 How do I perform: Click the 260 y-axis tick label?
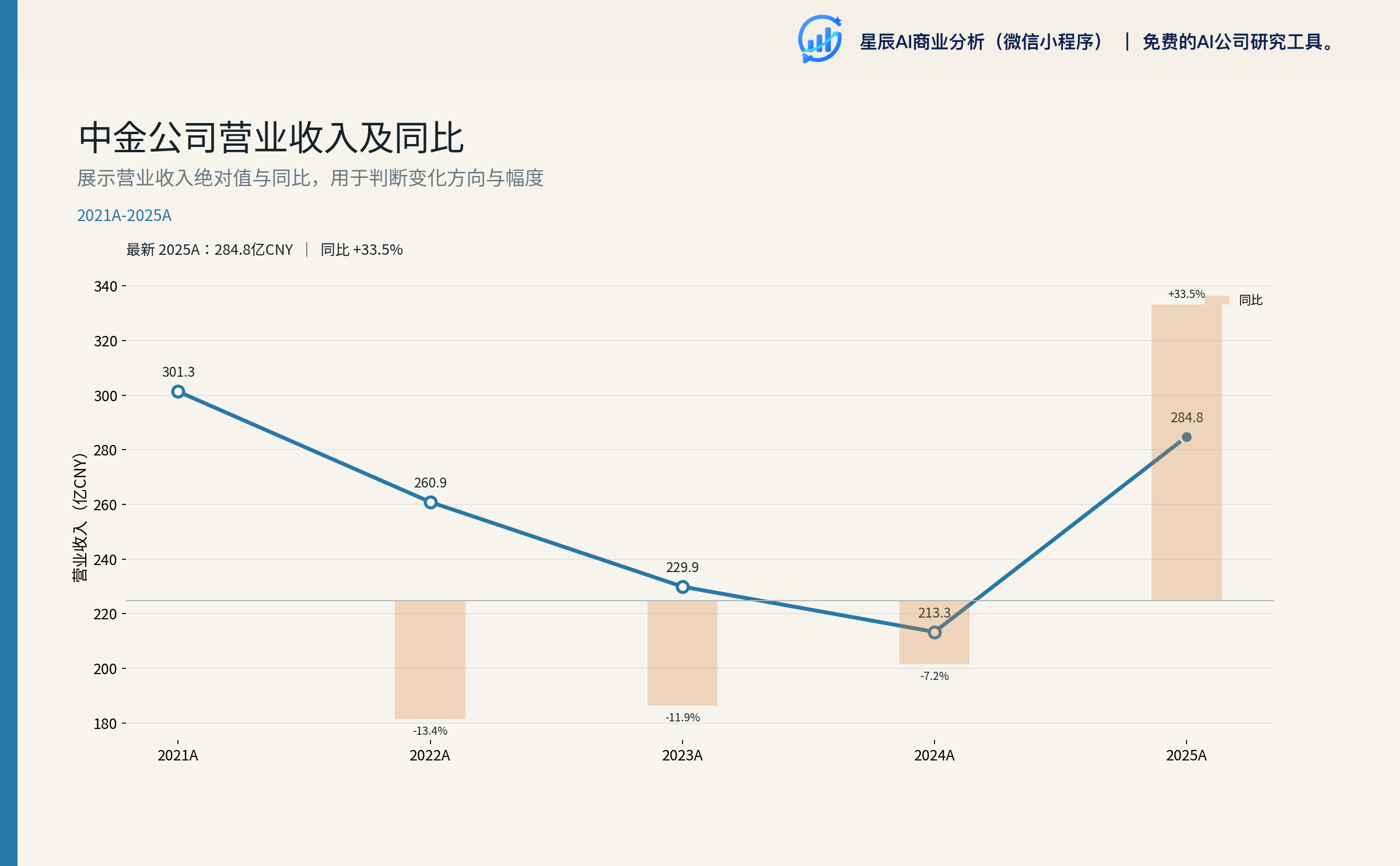pos(106,505)
